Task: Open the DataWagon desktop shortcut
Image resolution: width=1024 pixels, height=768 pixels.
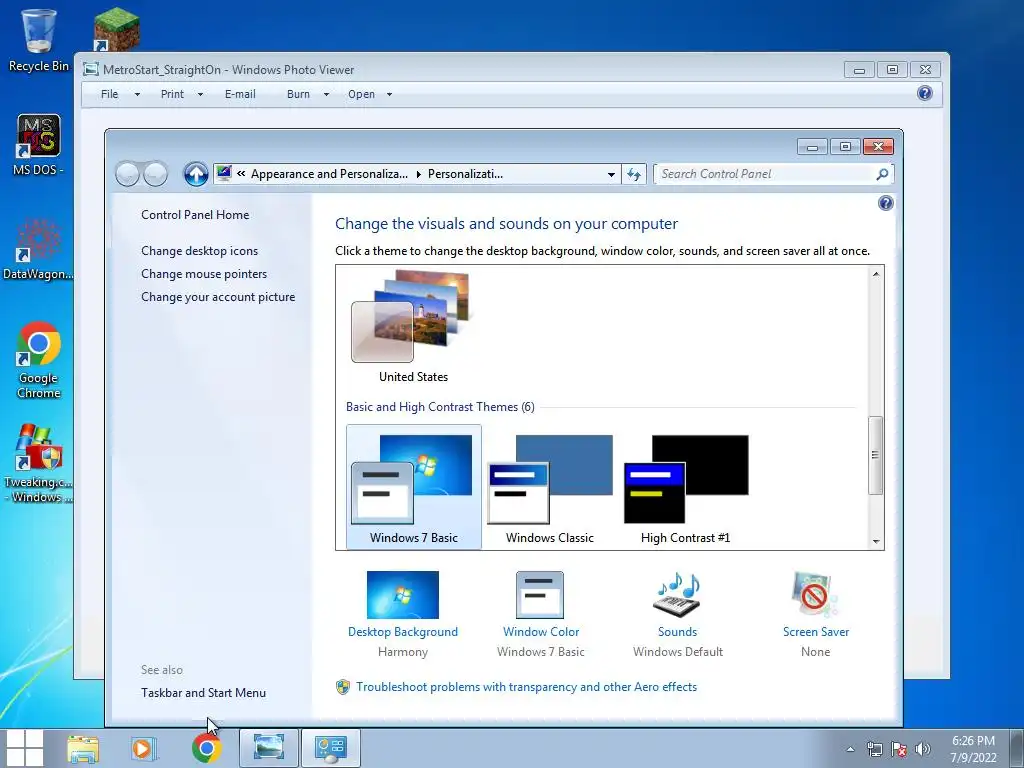Action: tap(38, 249)
